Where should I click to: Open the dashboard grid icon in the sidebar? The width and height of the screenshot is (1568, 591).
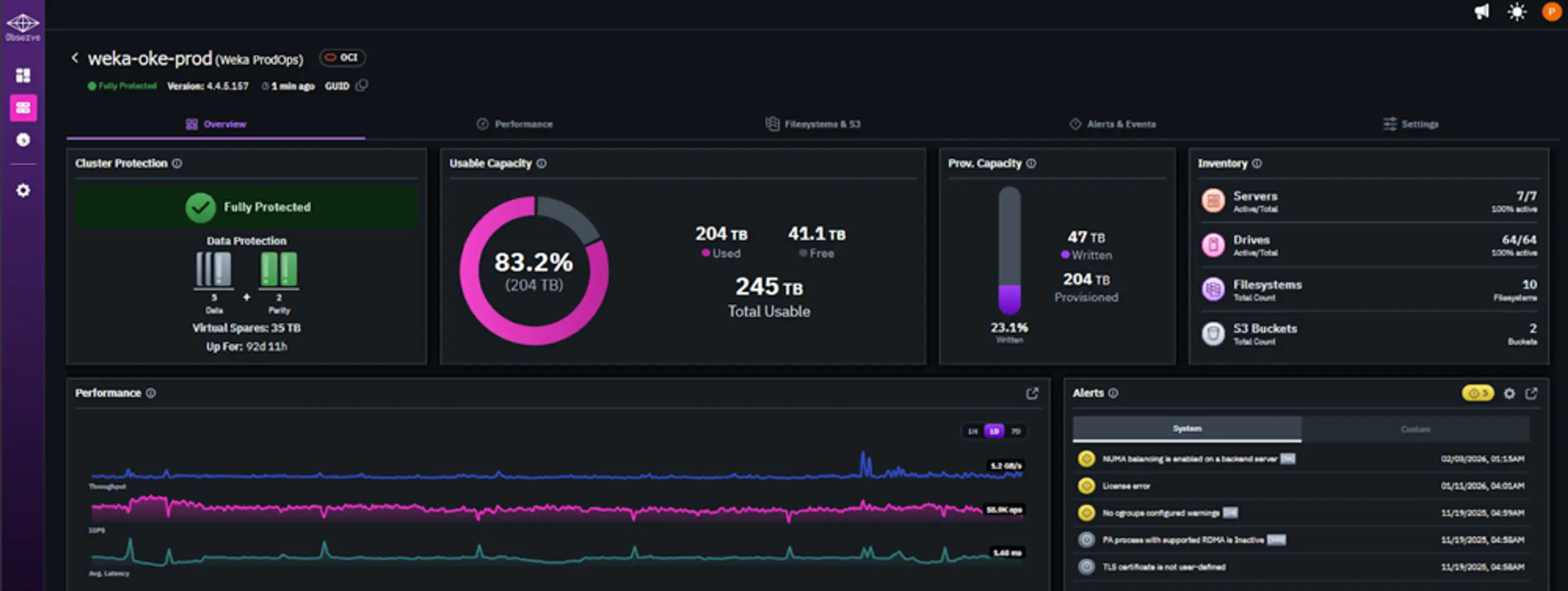click(x=23, y=75)
